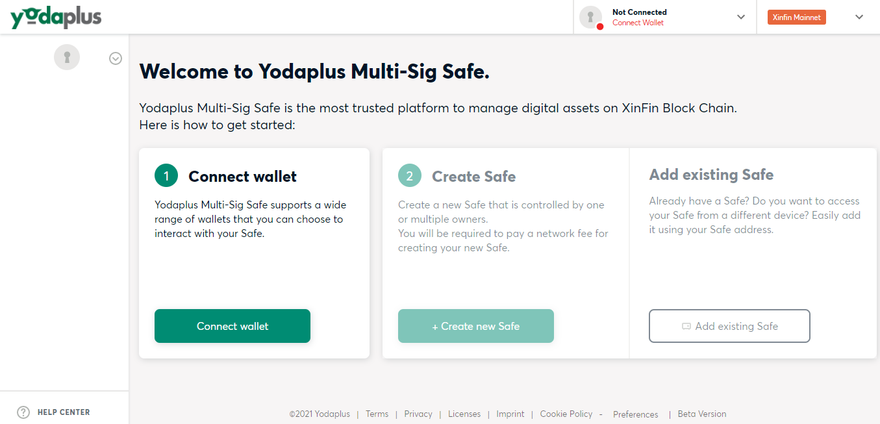Click the Yodaplus logo
Image resolution: width=880 pixels, height=424 pixels.
[x=55, y=17]
